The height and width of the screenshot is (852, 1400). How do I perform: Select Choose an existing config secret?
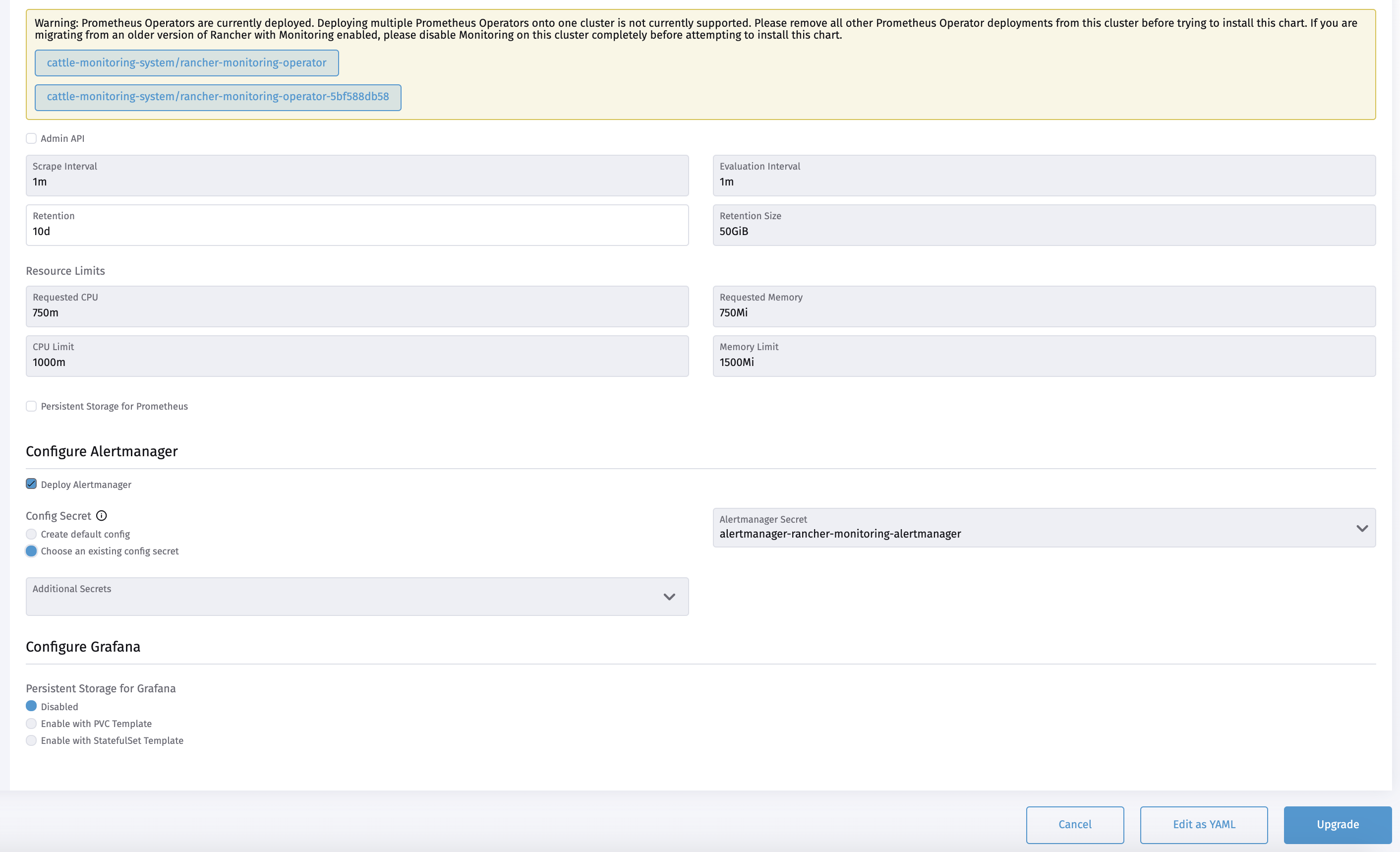click(31, 551)
